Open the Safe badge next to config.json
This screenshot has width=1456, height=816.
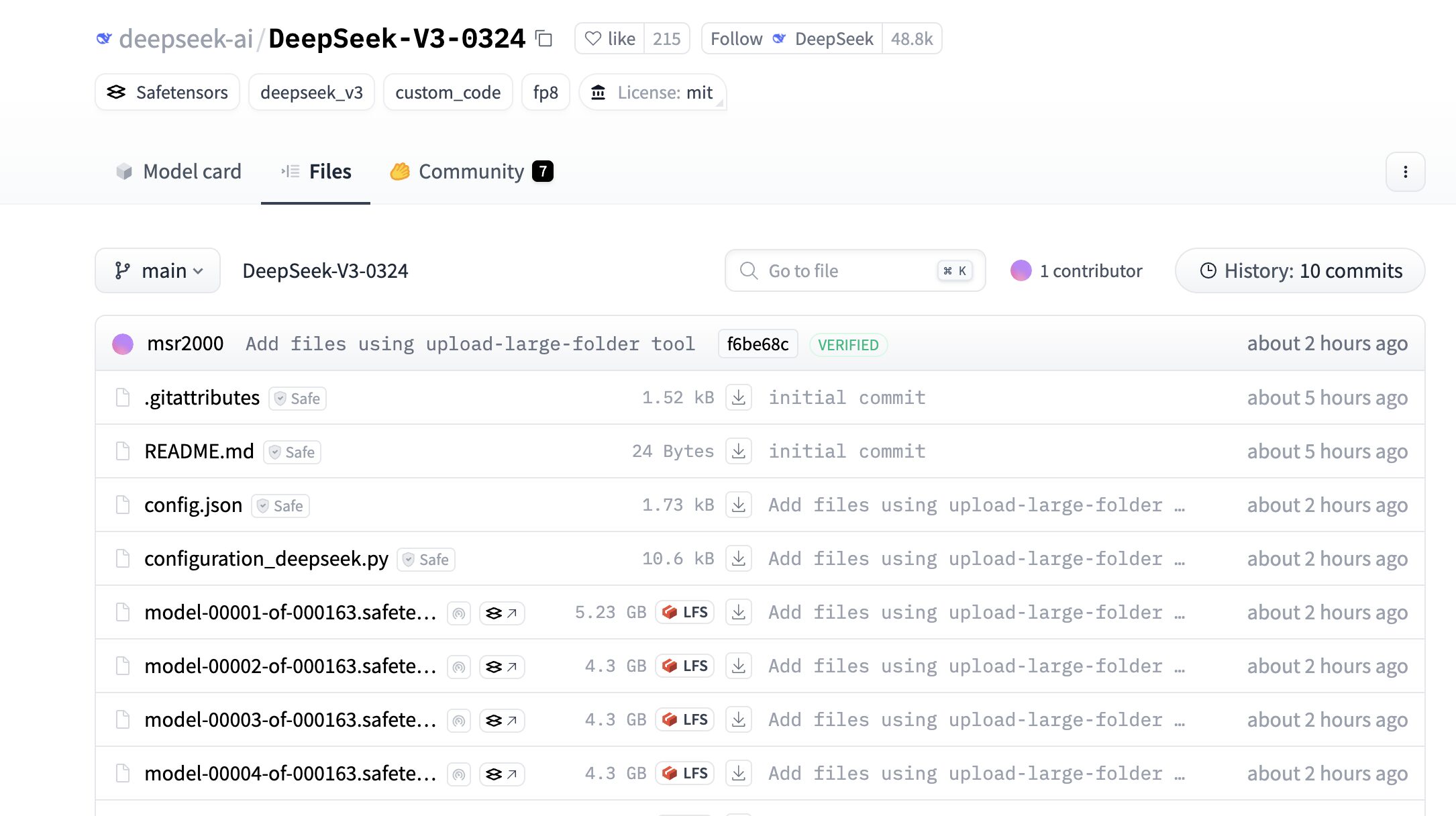tap(280, 505)
